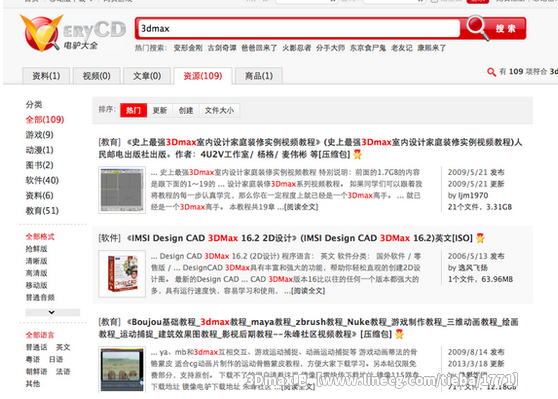Switch to the 资源(109) tab
Image resolution: width=558 pixels, height=399 pixels.
tap(203, 75)
